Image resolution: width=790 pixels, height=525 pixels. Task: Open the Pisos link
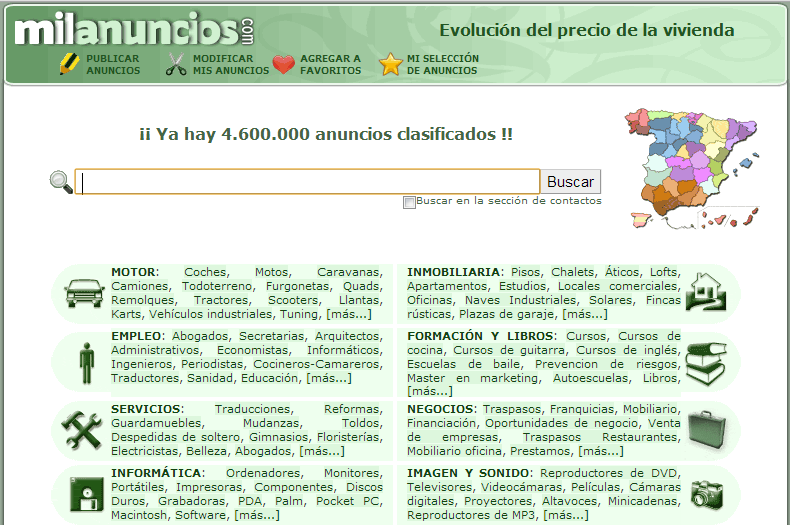click(x=525, y=272)
